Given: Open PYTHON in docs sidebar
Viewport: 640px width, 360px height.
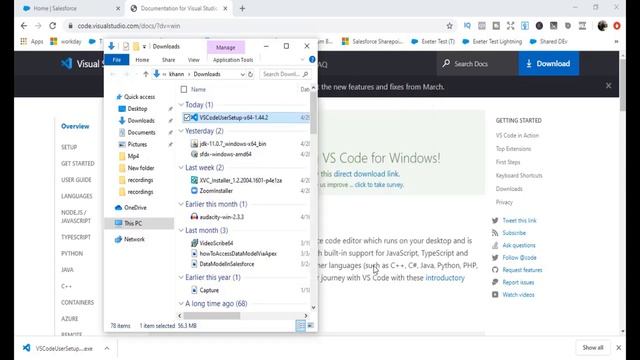Looking at the screenshot, I should coord(72,253).
